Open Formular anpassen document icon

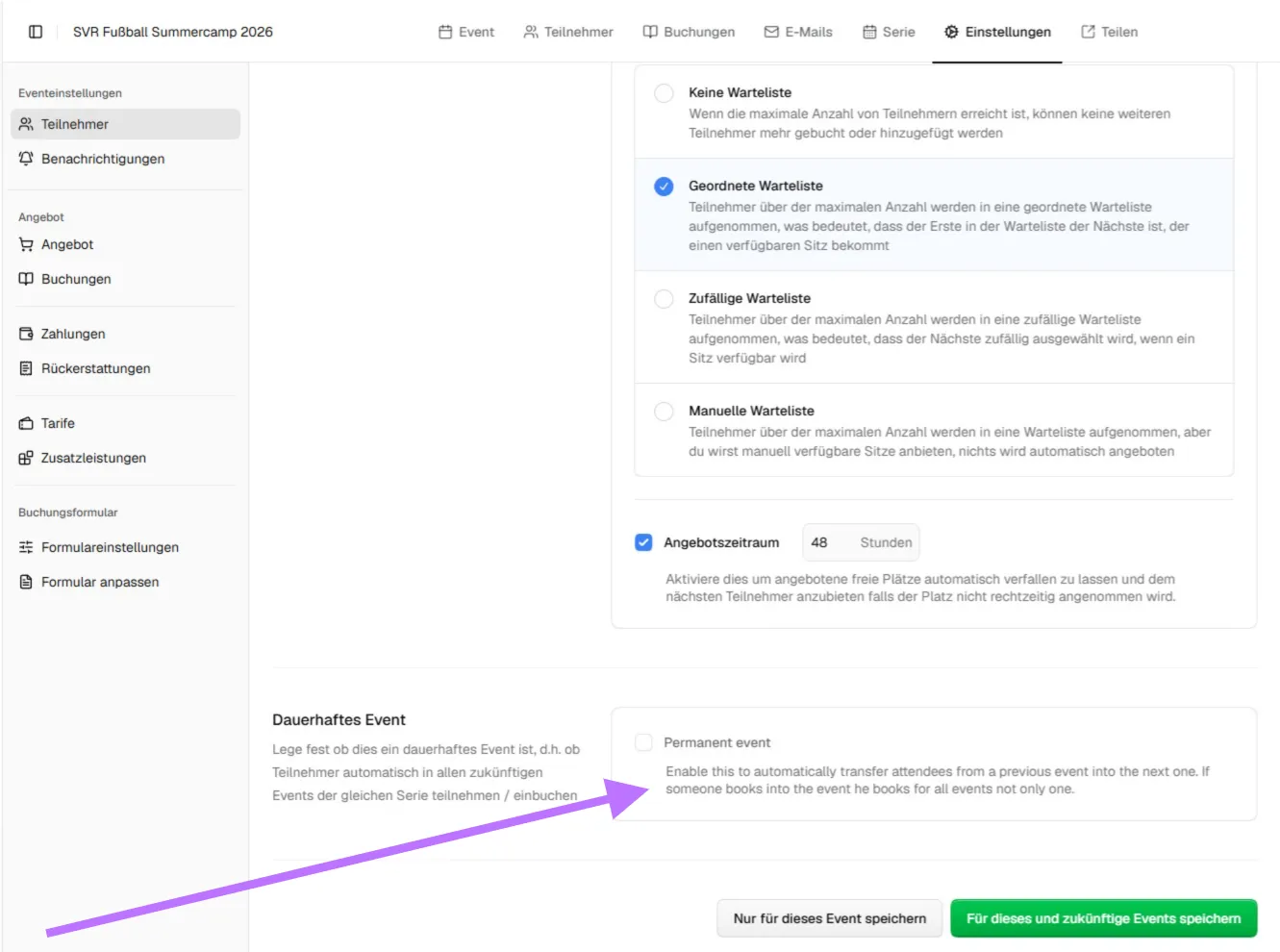point(26,582)
